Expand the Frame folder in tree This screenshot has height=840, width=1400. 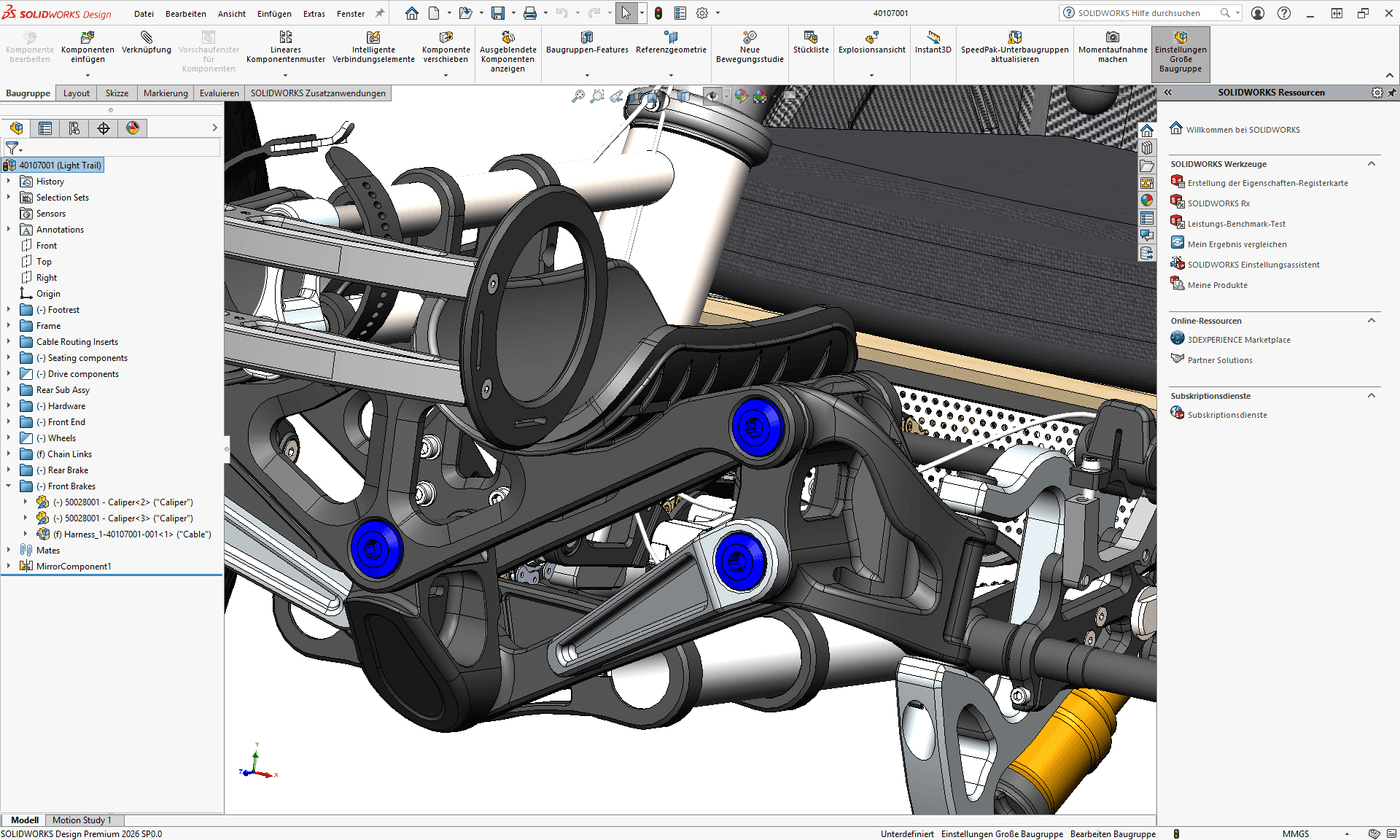point(9,326)
